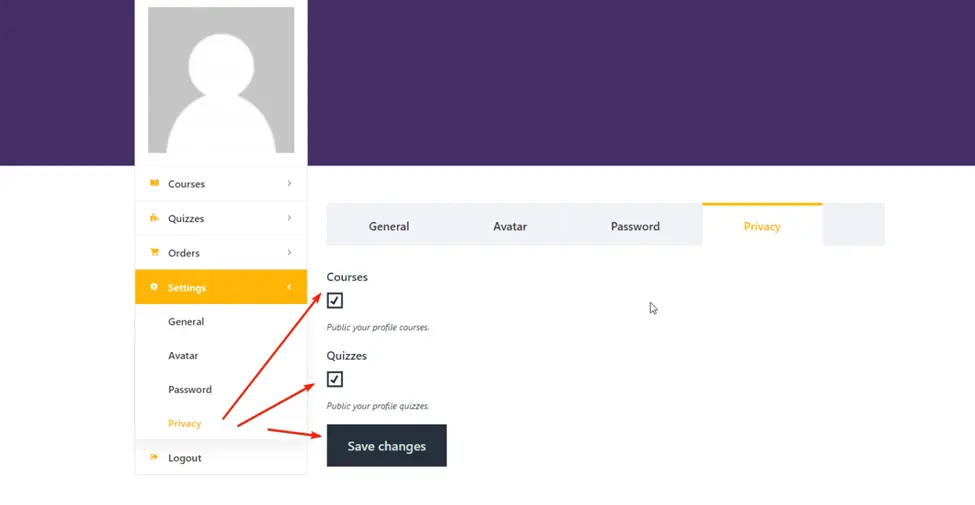Click the Logout exit icon in sidebar

(154, 457)
